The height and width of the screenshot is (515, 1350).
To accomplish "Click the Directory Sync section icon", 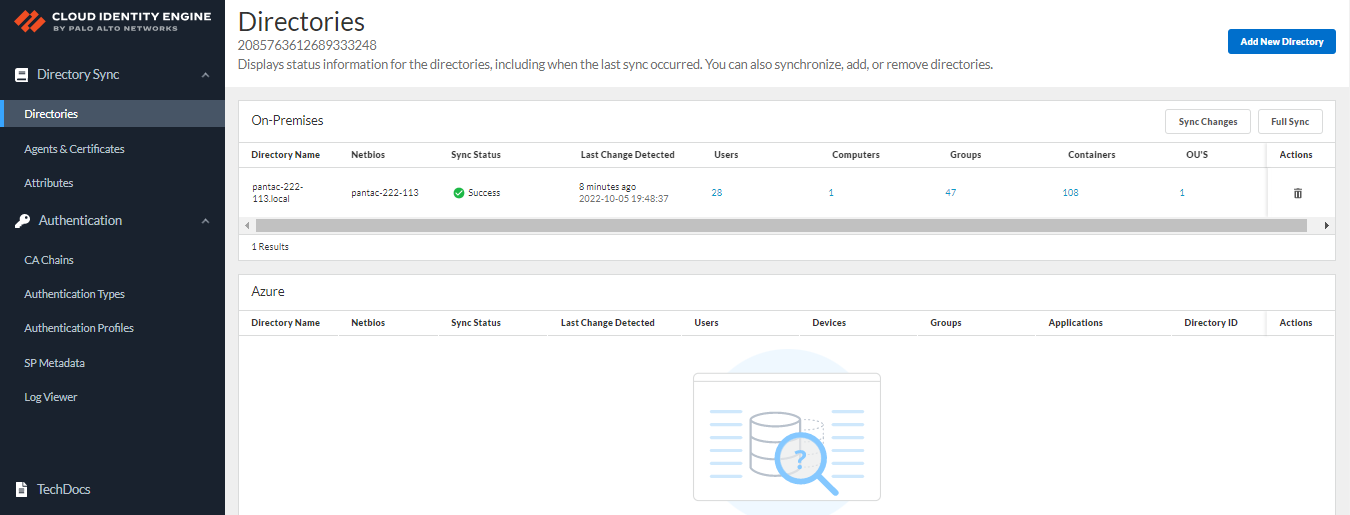I will (x=21, y=75).
